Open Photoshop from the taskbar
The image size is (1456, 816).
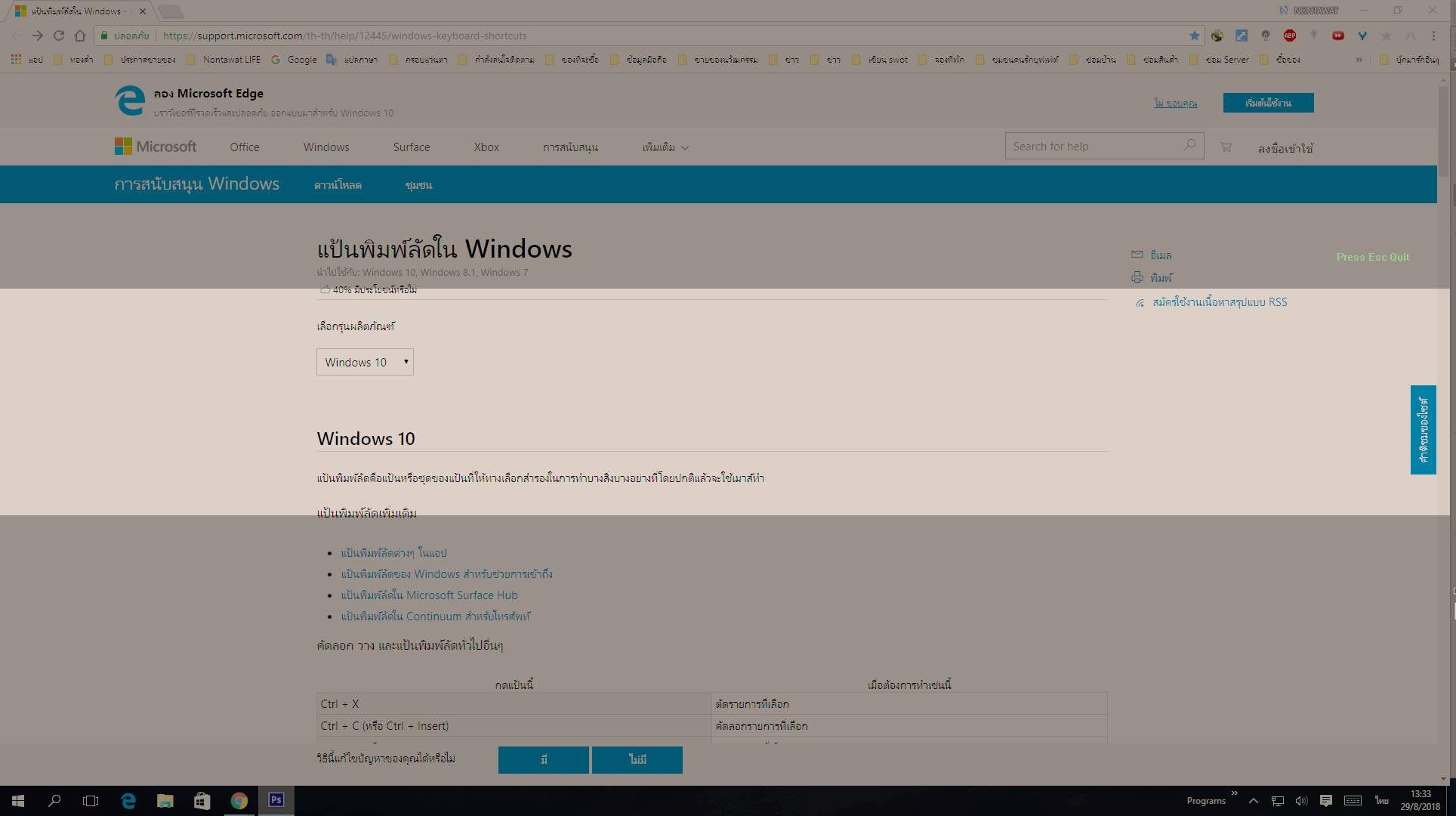point(276,800)
